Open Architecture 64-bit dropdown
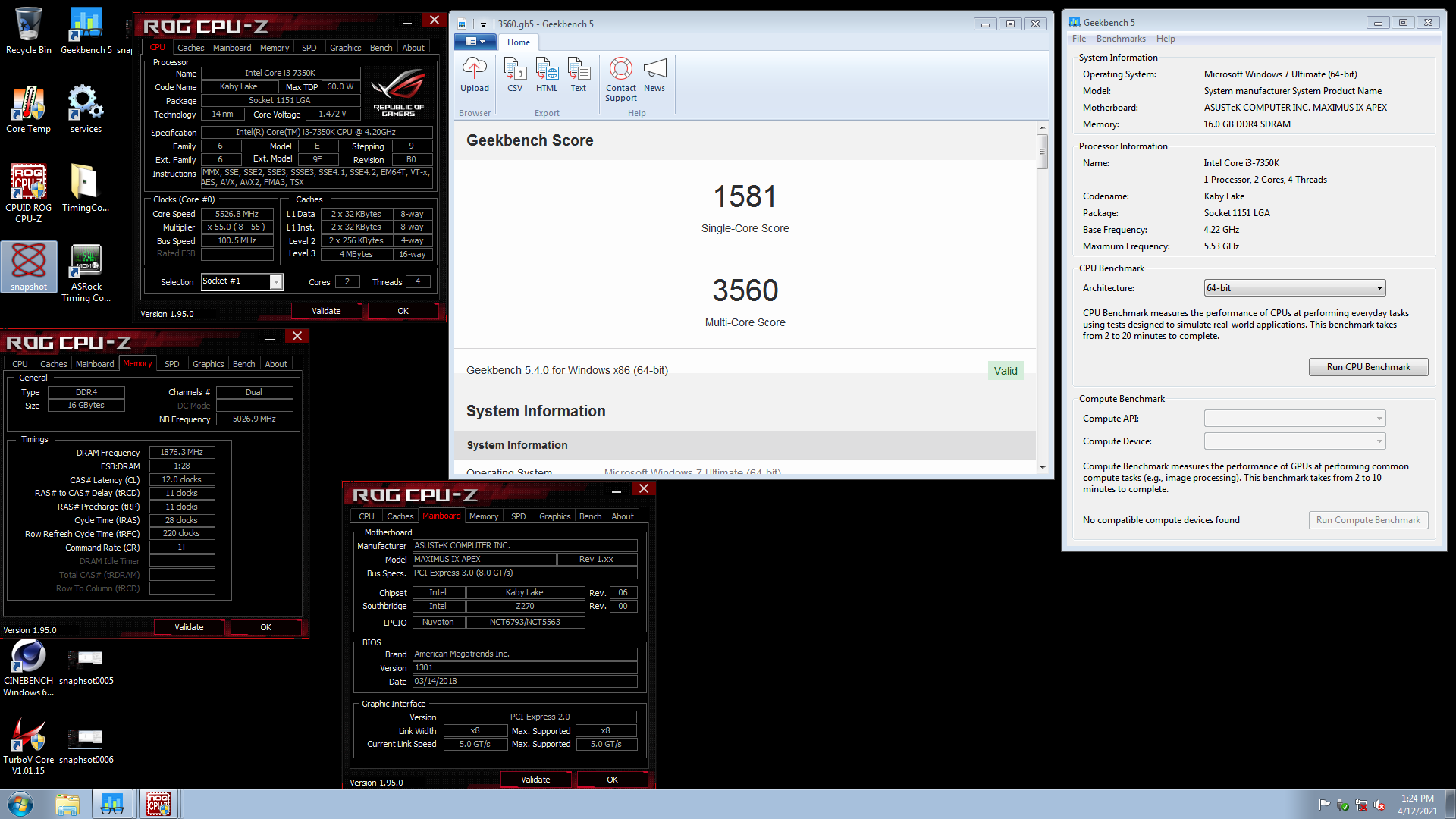Viewport: 1456px width, 819px height. point(1294,288)
